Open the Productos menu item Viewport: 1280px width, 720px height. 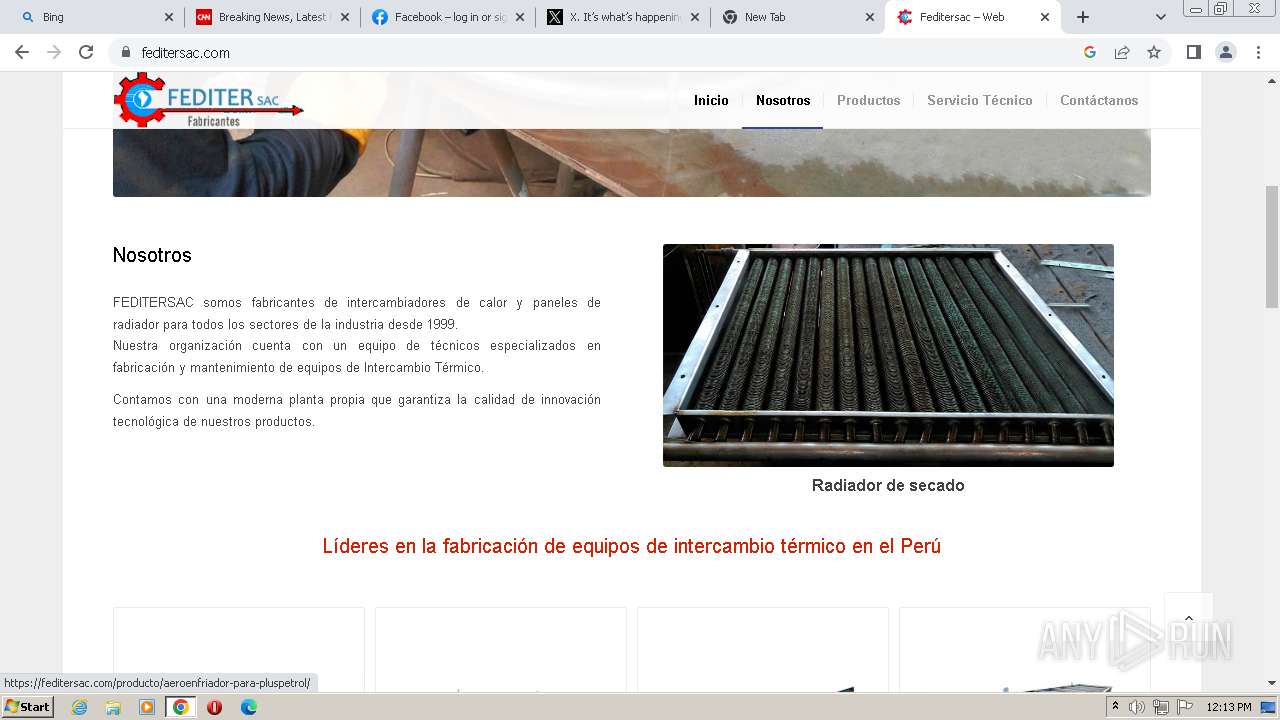[x=868, y=100]
